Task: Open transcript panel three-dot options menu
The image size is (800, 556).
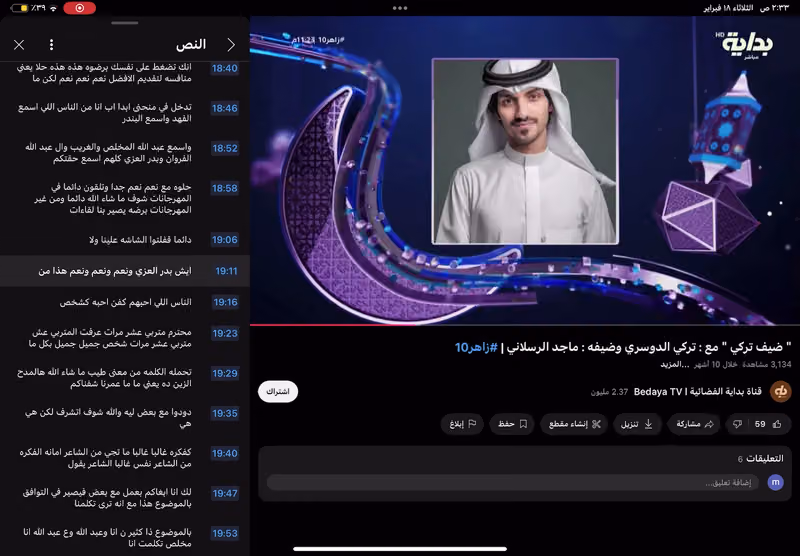Action: pos(51,45)
